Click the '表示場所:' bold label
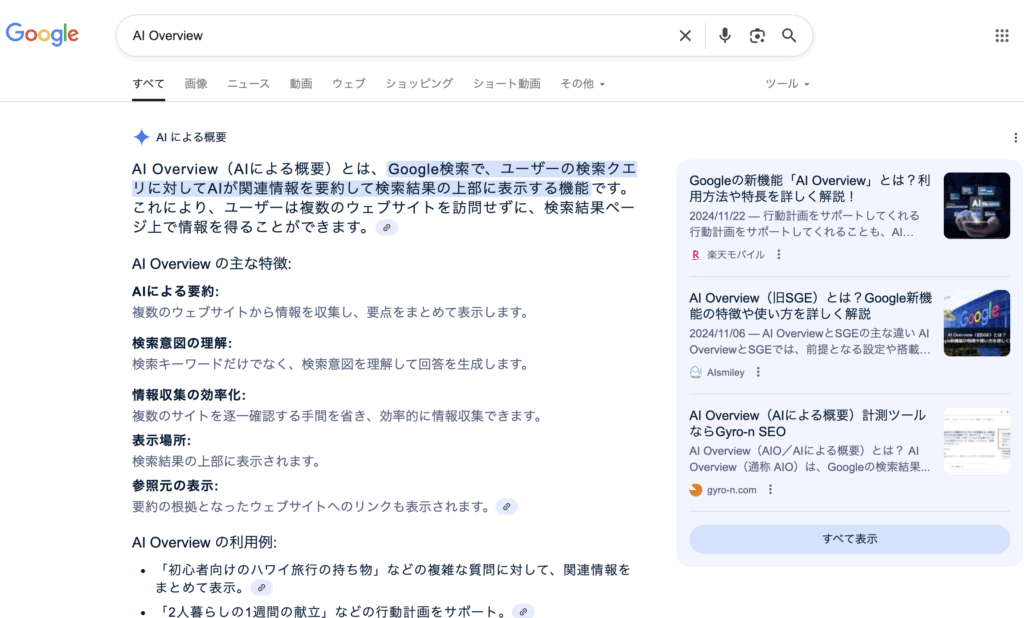This screenshot has height=618, width=1024. 161,440
